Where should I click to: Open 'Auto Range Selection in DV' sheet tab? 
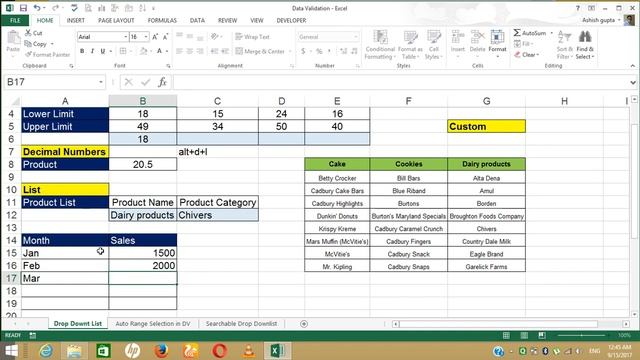tap(153, 324)
